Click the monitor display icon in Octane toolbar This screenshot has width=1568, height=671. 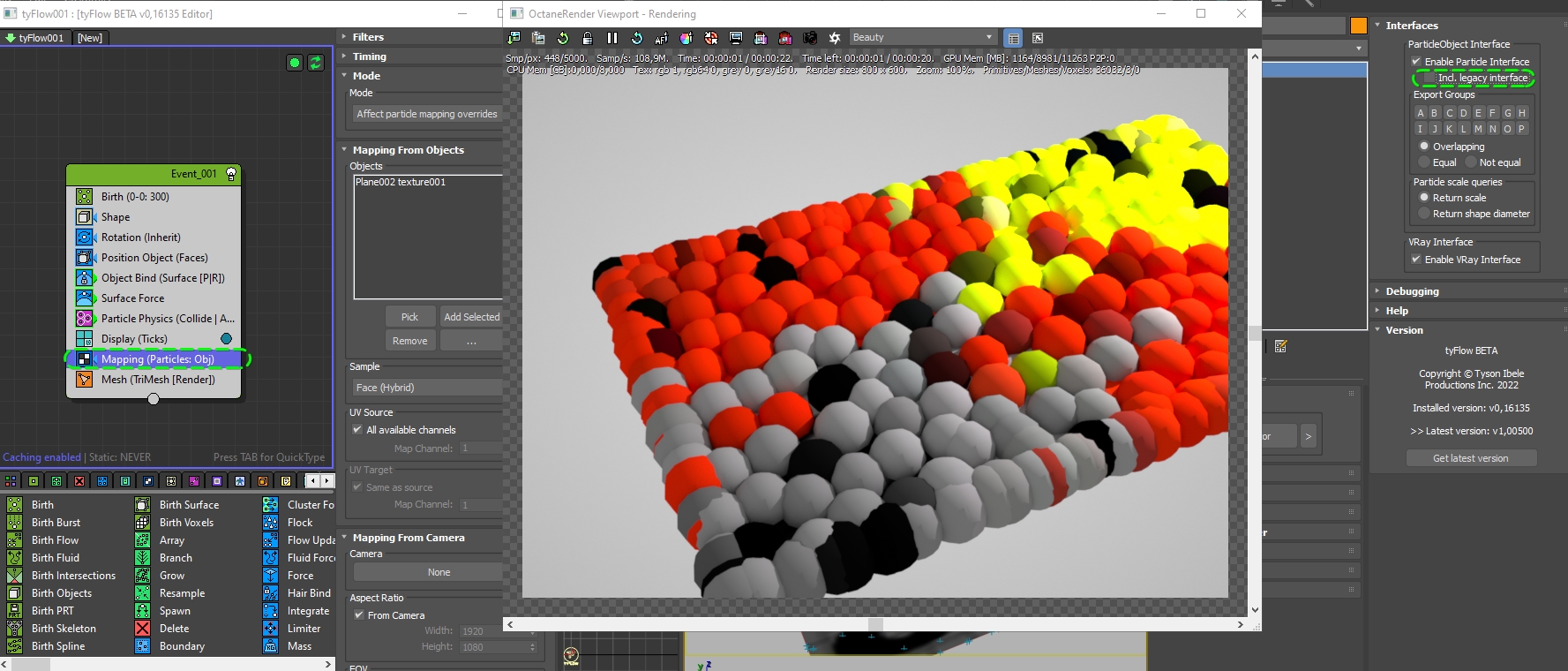736,38
